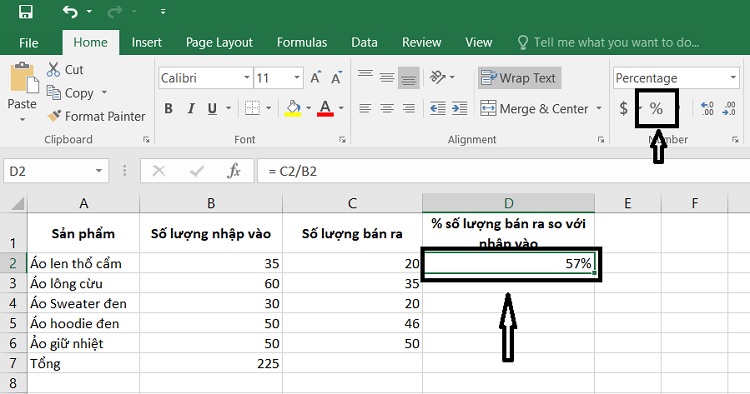Apply red font color
Viewport: 750px width, 394px height.
click(x=325, y=108)
